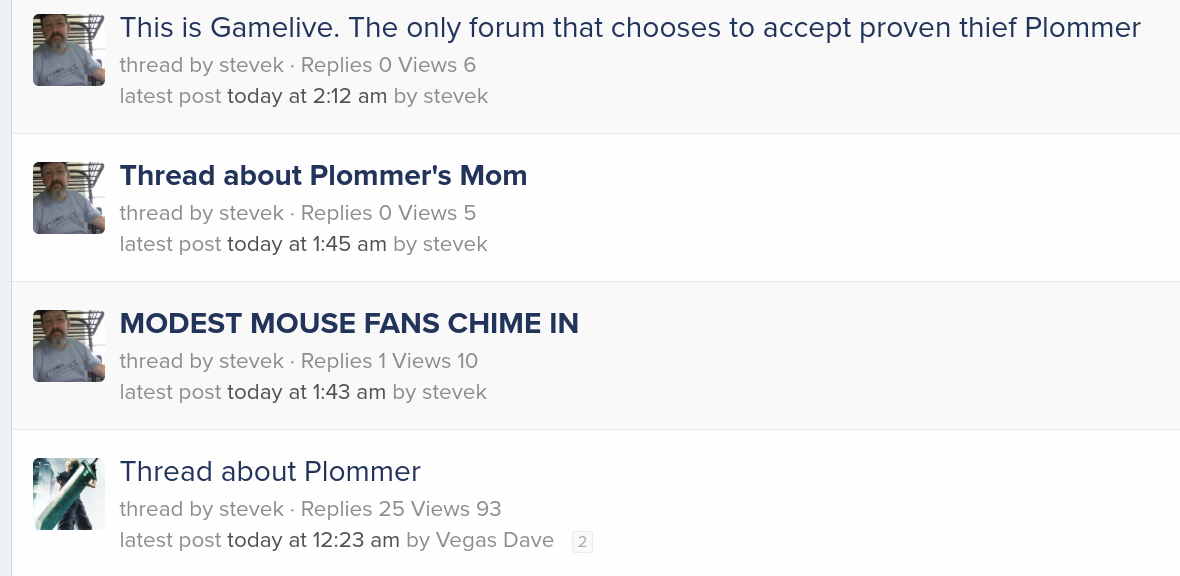The image size is (1180, 576).
Task: Go to latest post at 12:23 am
Action: click(313, 540)
